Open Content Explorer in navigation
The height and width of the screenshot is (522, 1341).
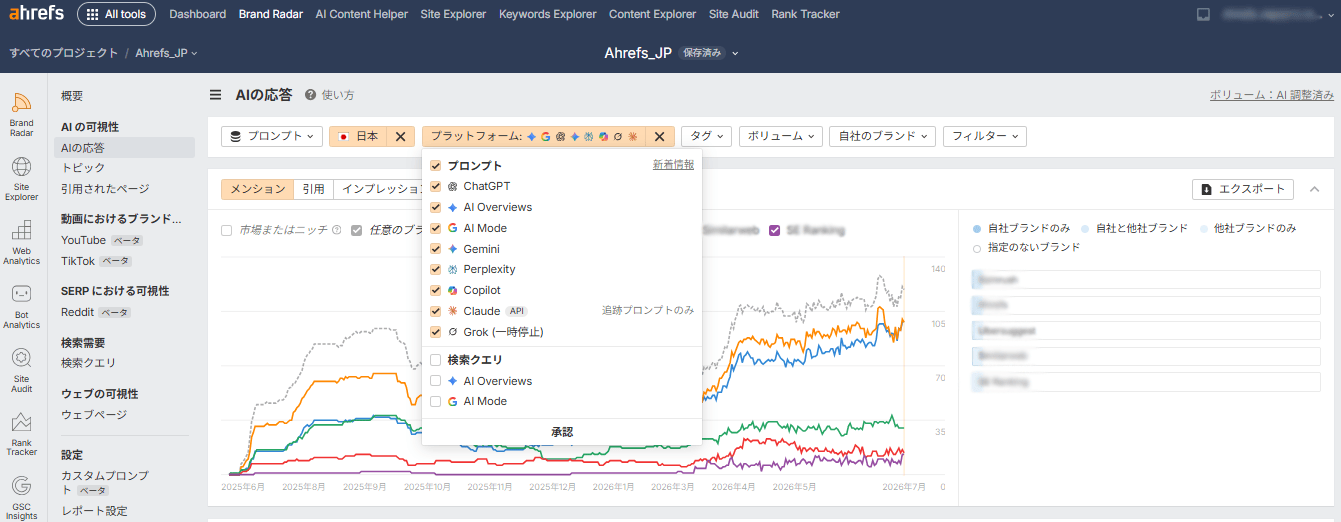(652, 14)
